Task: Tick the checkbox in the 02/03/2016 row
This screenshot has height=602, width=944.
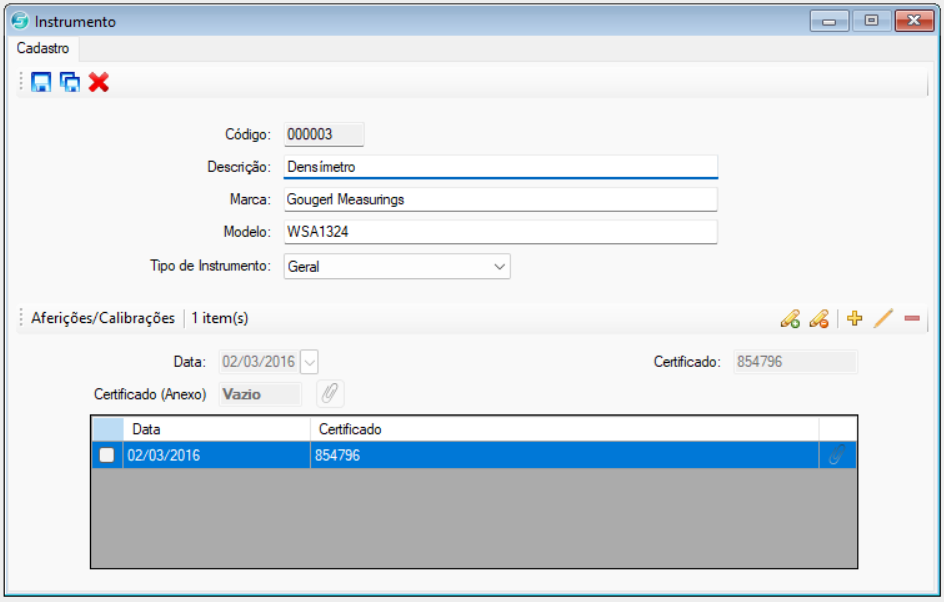Action: pyautogui.click(x=106, y=455)
